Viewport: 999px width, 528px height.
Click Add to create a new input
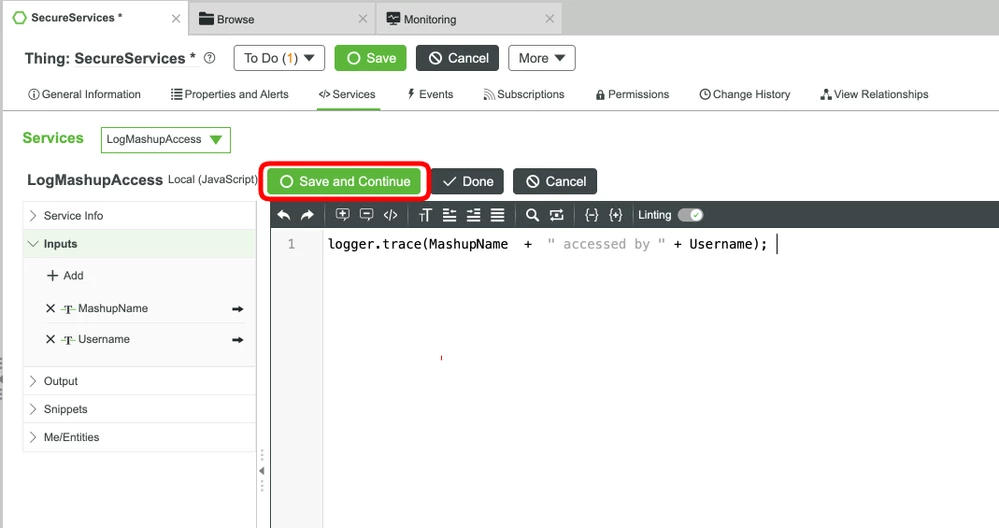click(65, 276)
